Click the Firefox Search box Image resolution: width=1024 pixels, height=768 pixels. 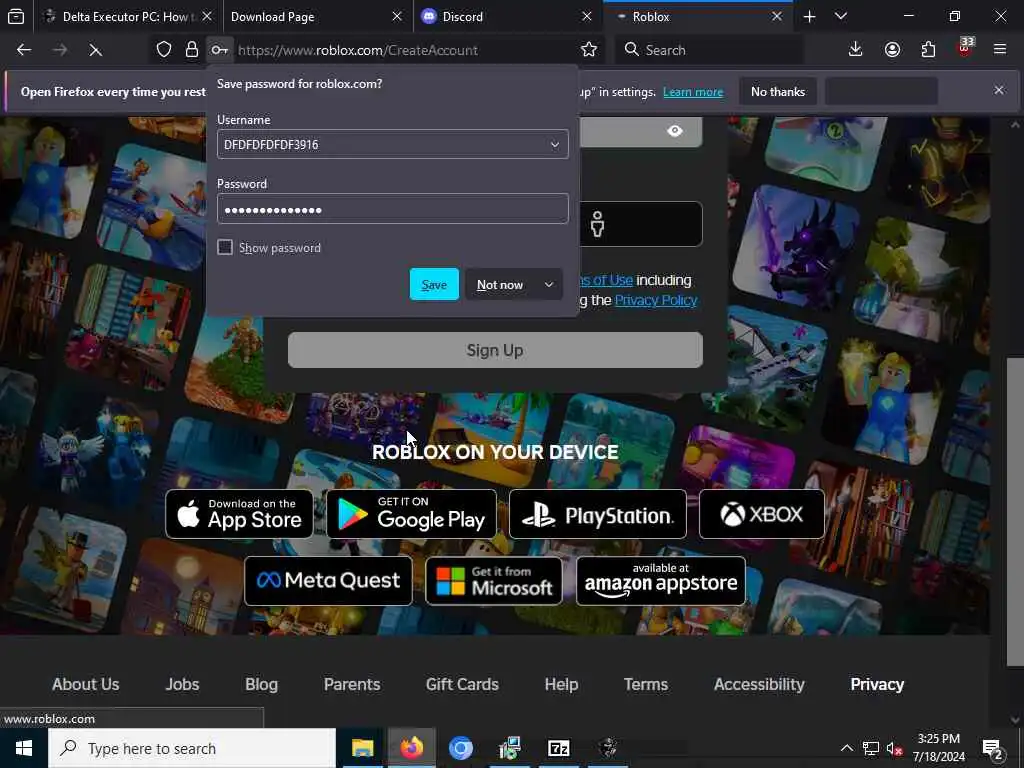pos(709,50)
